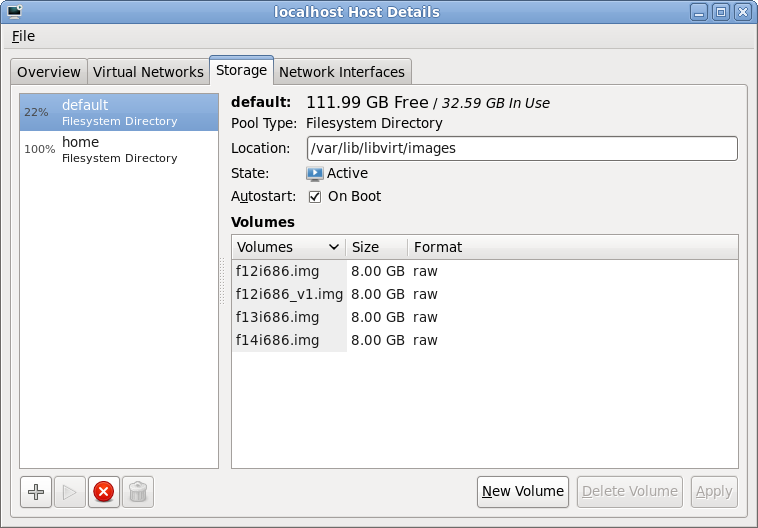The image size is (758, 528).
Task: Sort by the Volumes column header arrow
Action: tap(332, 247)
